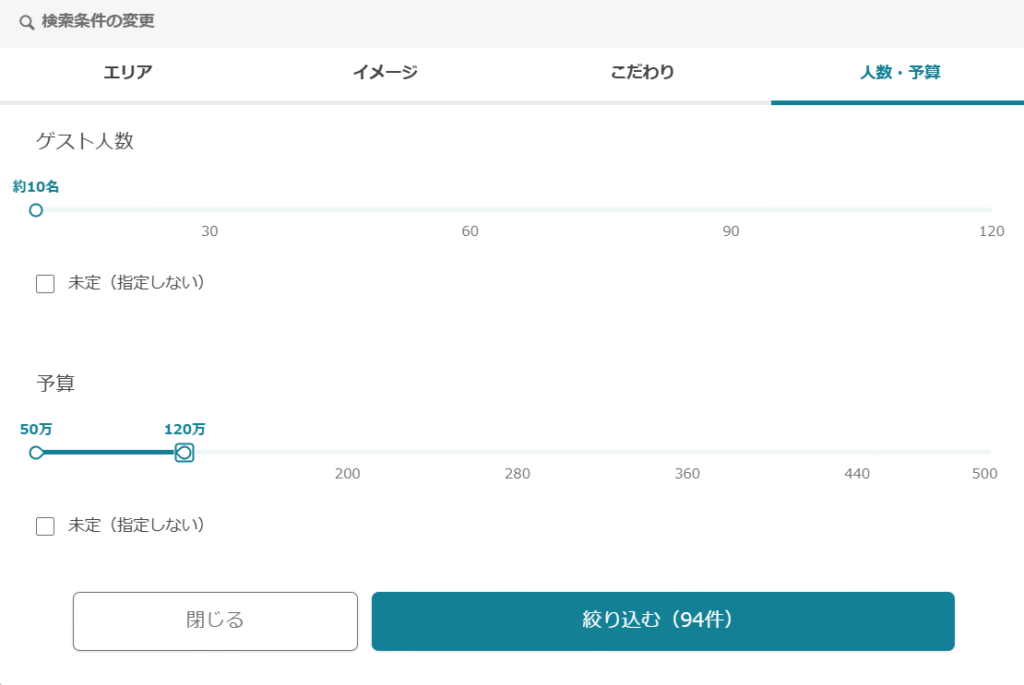Click the 120万 budget maximum handle
1024x685 pixels.
184,453
